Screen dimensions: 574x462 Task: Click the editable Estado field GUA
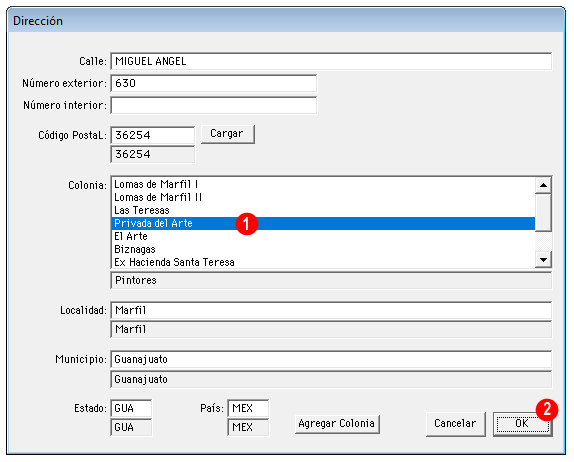pyautogui.click(x=131, y=408)
